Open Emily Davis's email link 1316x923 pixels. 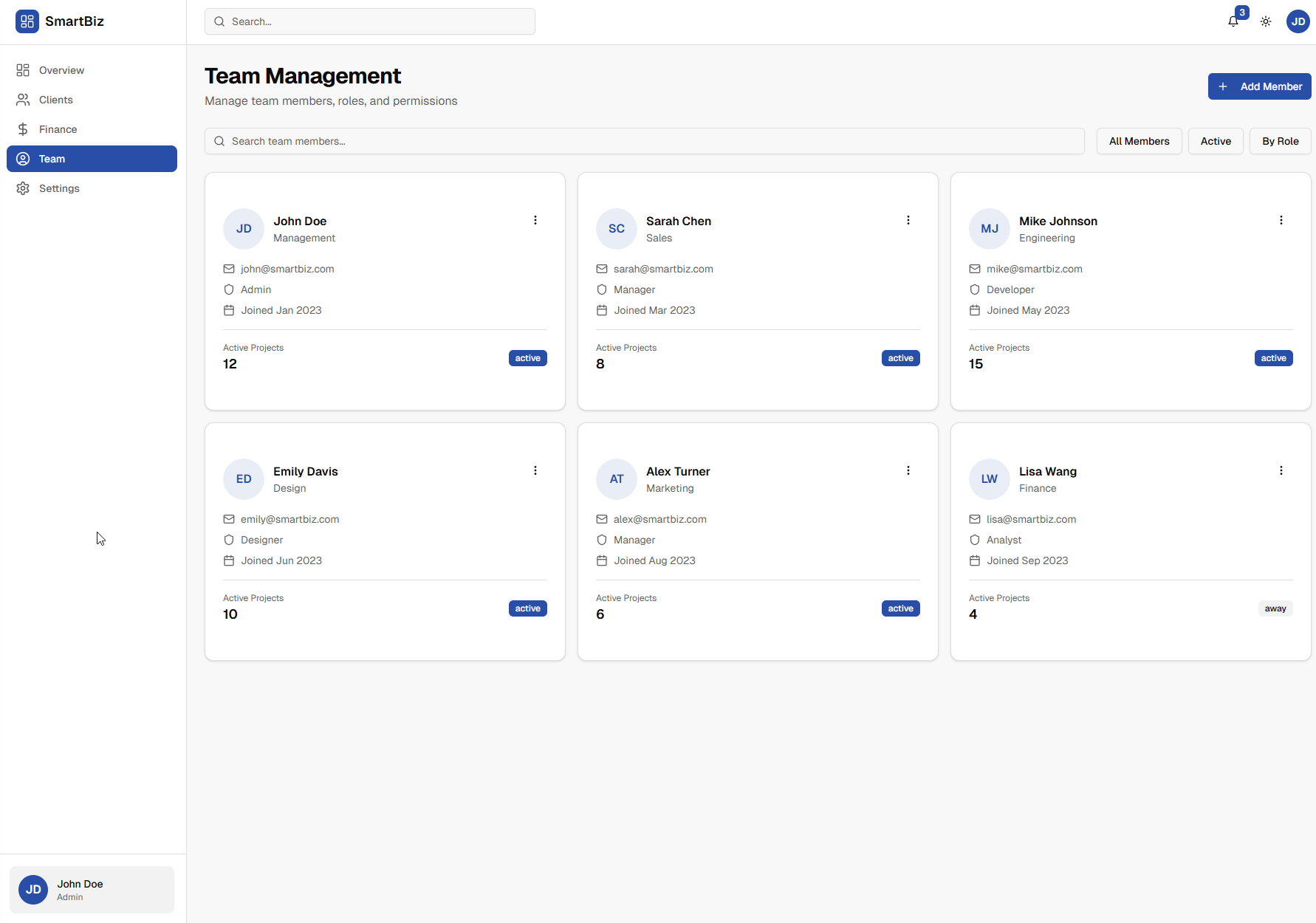click(289, 519)
